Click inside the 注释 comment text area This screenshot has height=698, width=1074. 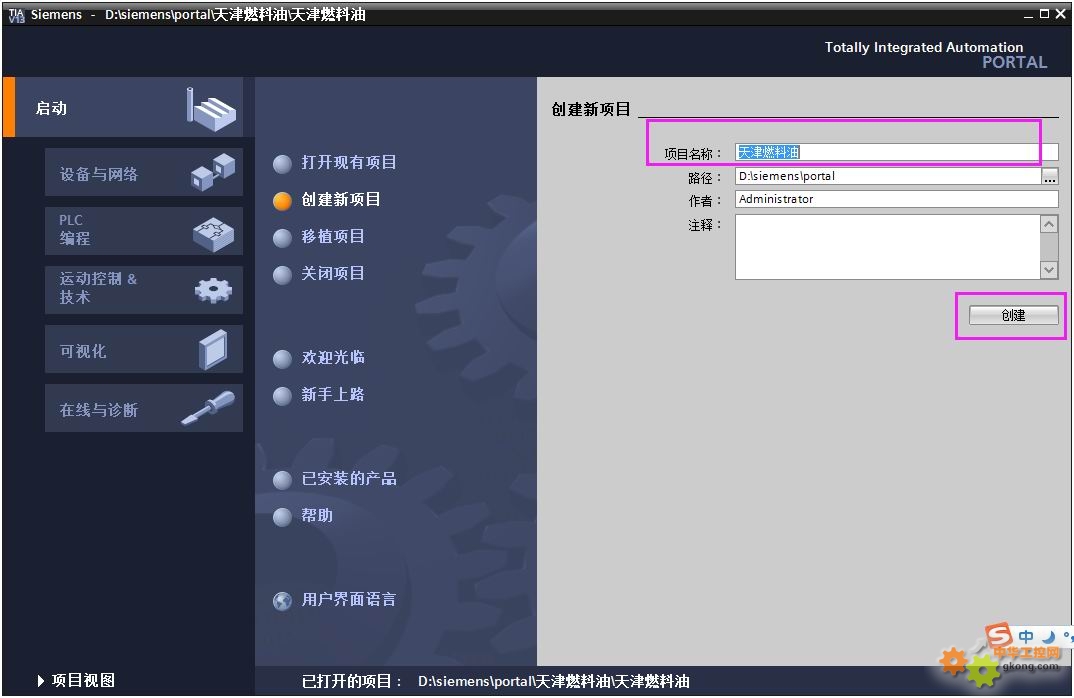[x=887, y=247]
